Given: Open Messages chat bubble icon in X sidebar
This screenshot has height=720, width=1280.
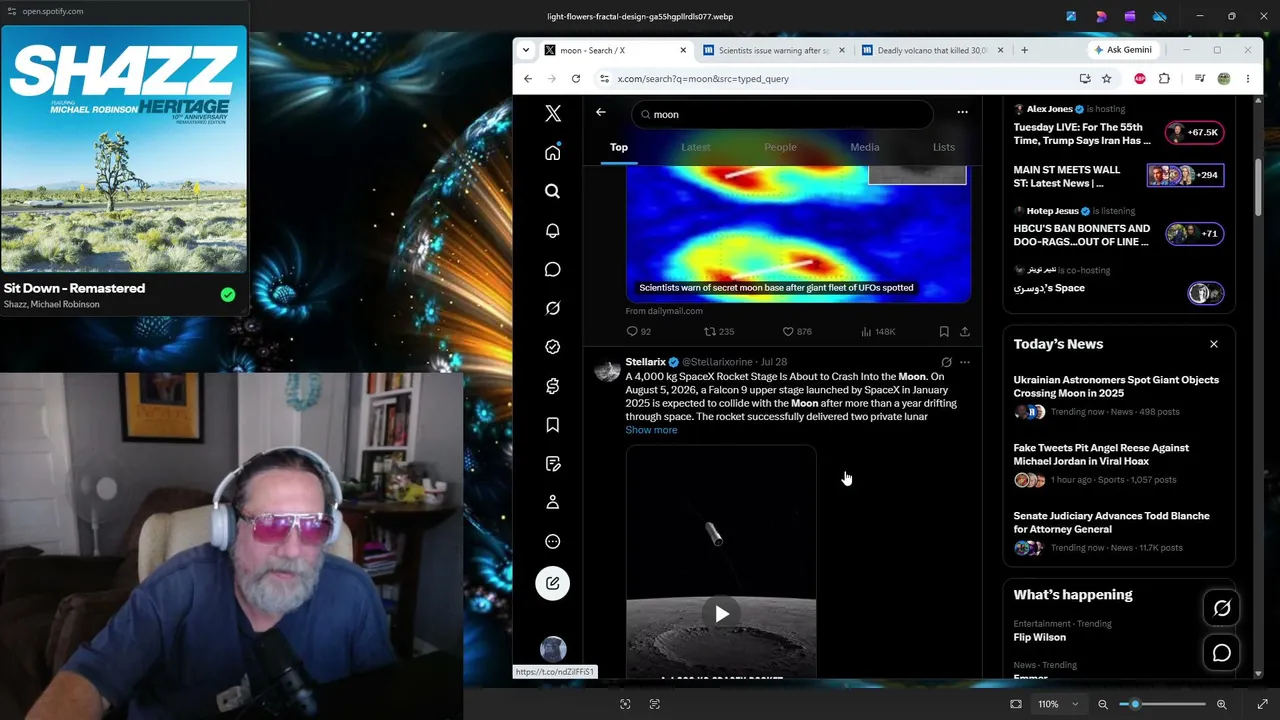Looking at the screenshot, I should click(x=553, y=269).
